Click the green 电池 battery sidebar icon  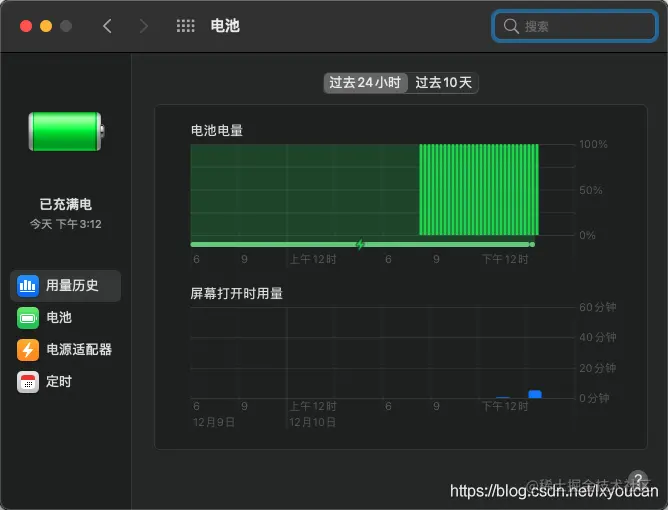(x=28, y=318)
